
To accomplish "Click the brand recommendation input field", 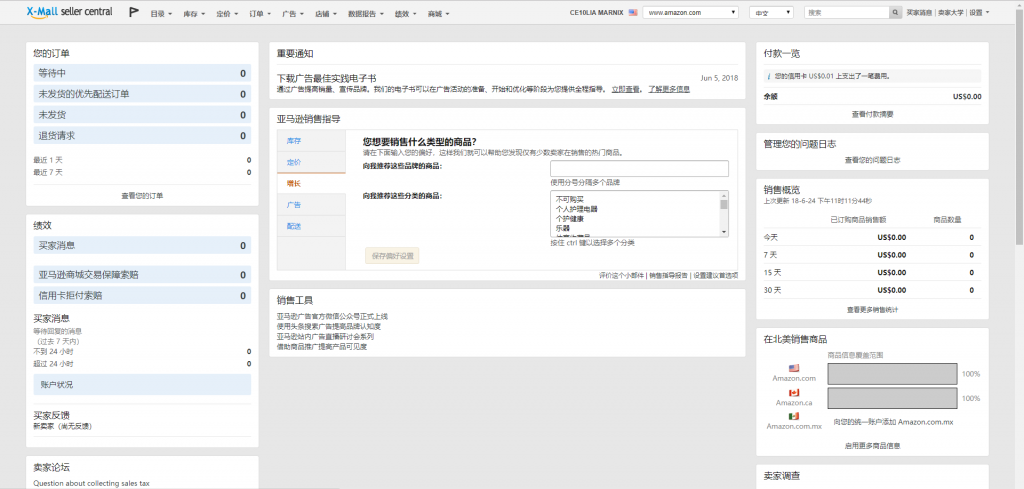I will 639,168.
